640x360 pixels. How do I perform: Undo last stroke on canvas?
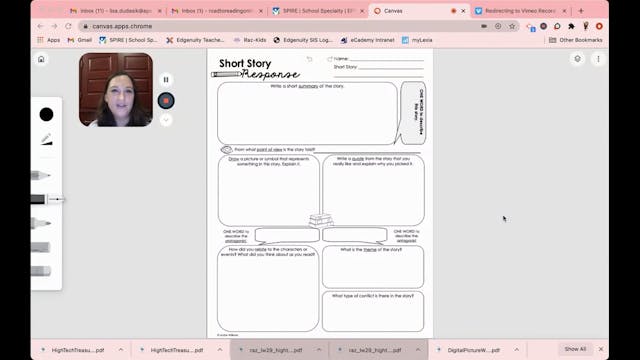[309, 59]
